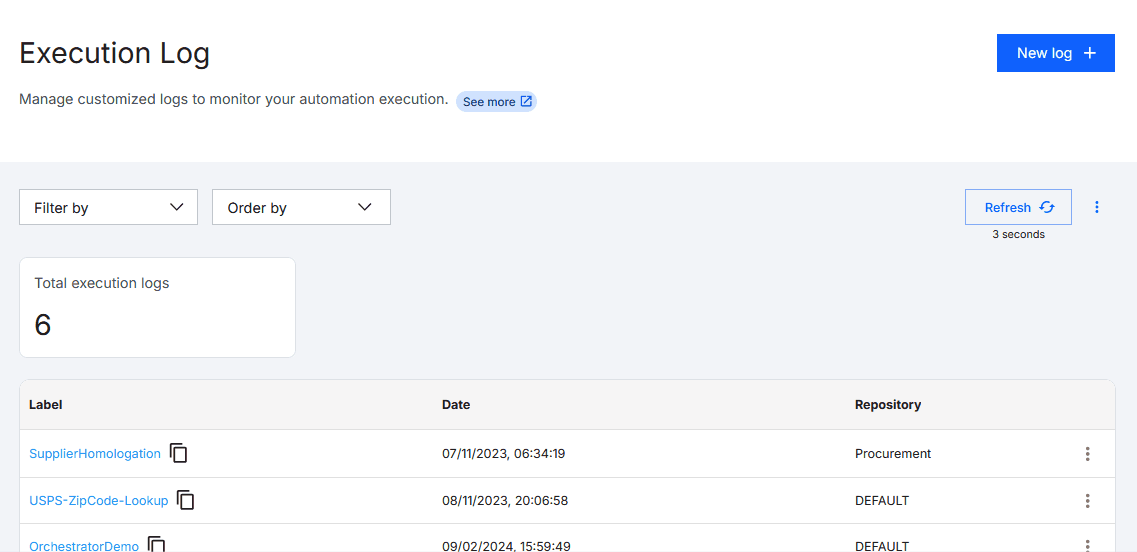Click the Execution Log page title
The height and width of the screenshot is (552, 1137).
115,54
